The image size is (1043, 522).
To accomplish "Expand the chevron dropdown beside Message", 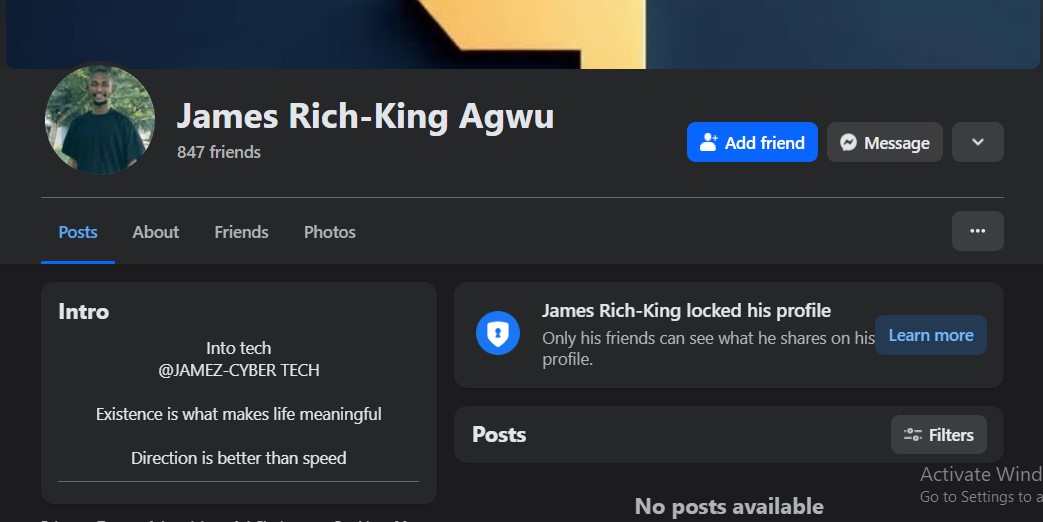I will 977,142.
